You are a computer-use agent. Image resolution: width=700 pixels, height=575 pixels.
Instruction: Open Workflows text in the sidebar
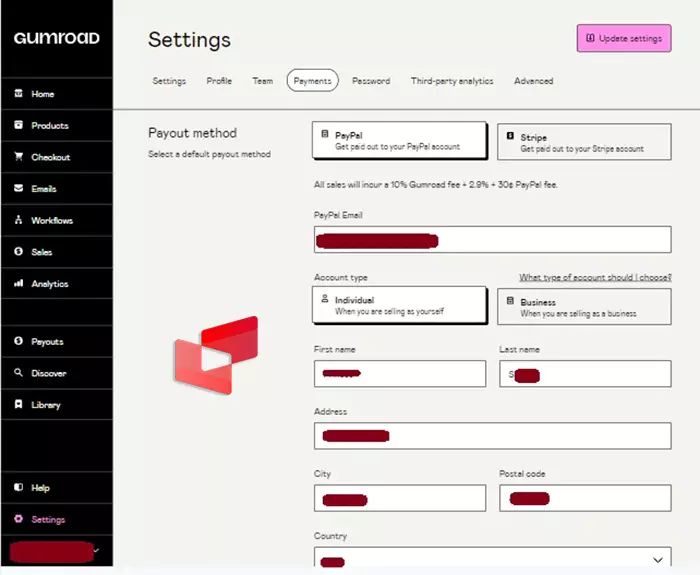pos(52,221)
